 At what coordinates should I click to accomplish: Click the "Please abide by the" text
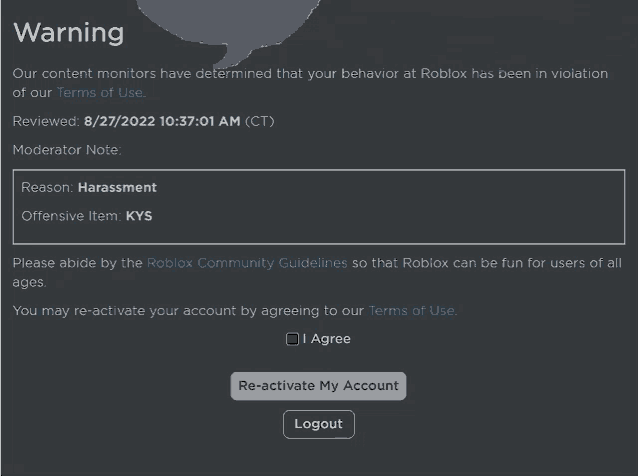click(78, 263)
